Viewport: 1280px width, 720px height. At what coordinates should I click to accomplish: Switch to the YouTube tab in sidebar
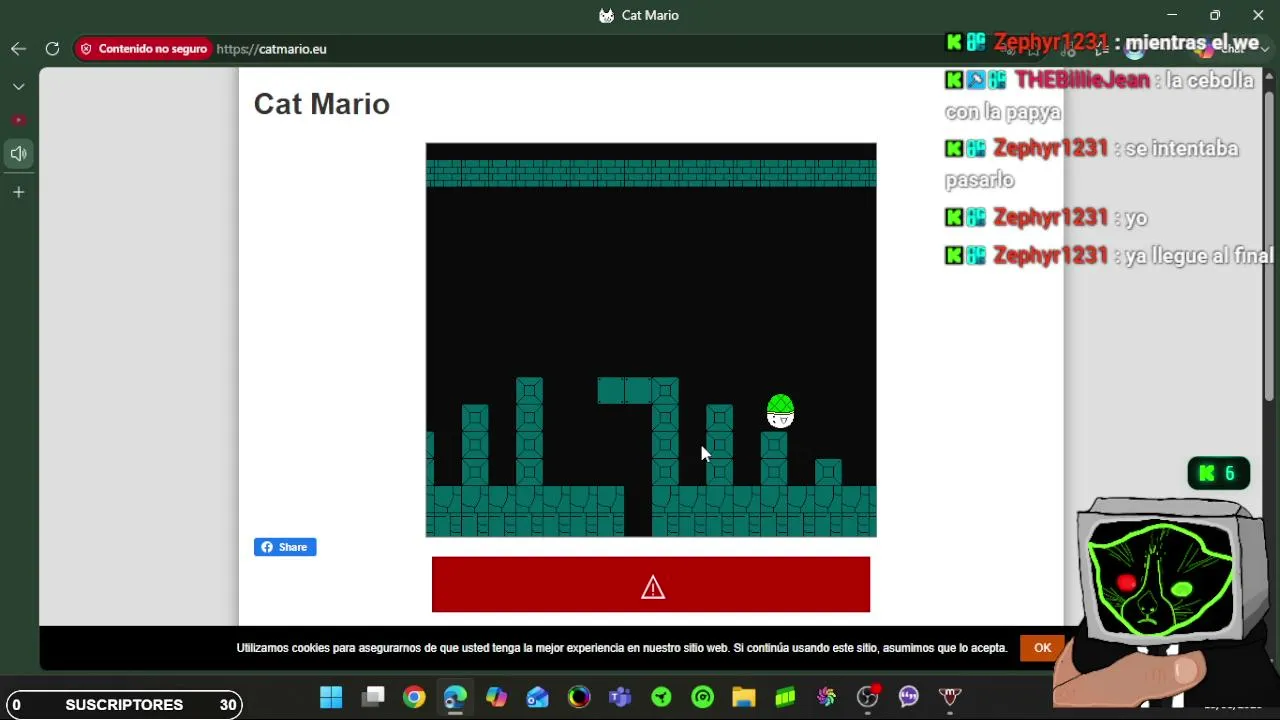(x=18, y=120)
